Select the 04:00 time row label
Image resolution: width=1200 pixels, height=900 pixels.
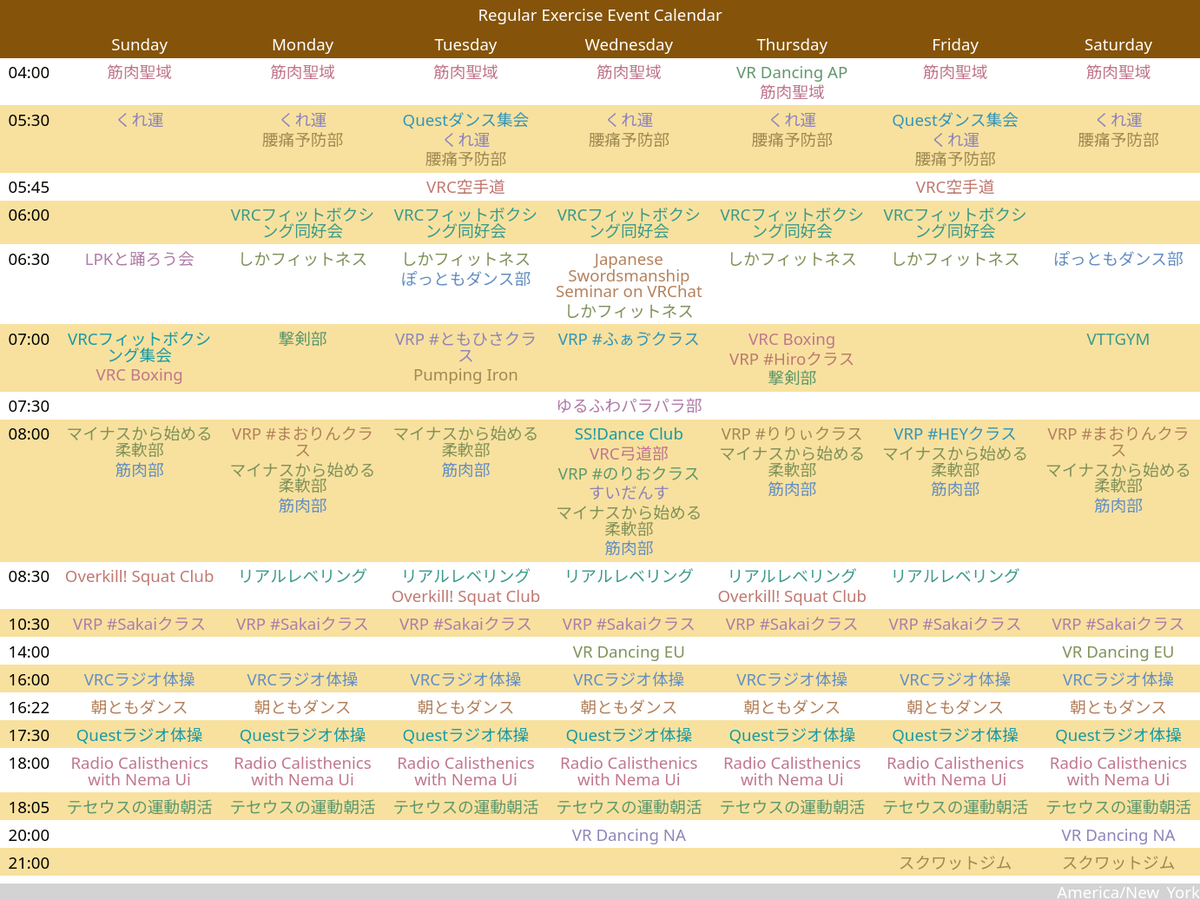coord(29,72)
